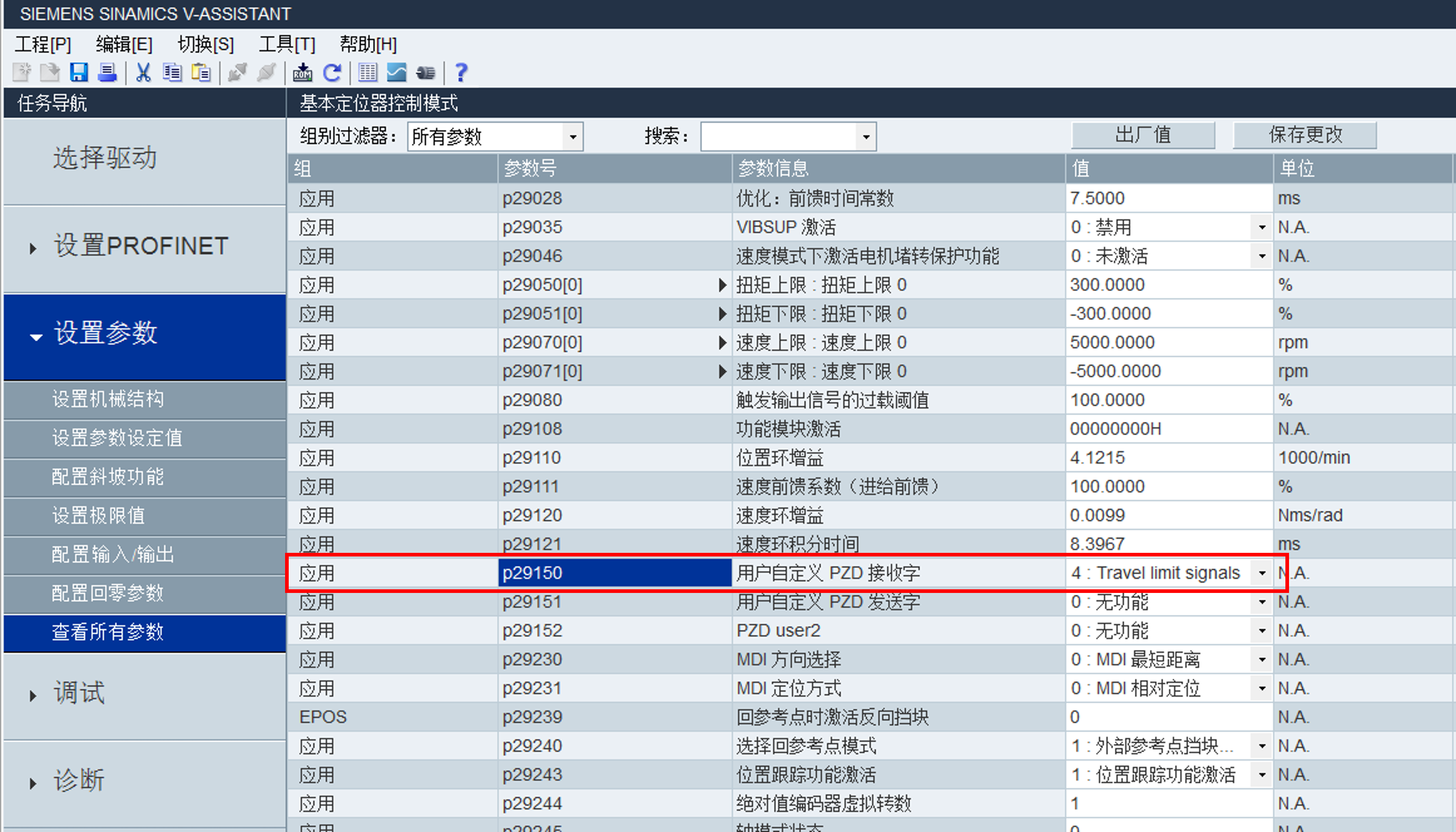Click the Paste clipboard icon
The height and width of the screenshot is (832, 1456).
(201, 73)
